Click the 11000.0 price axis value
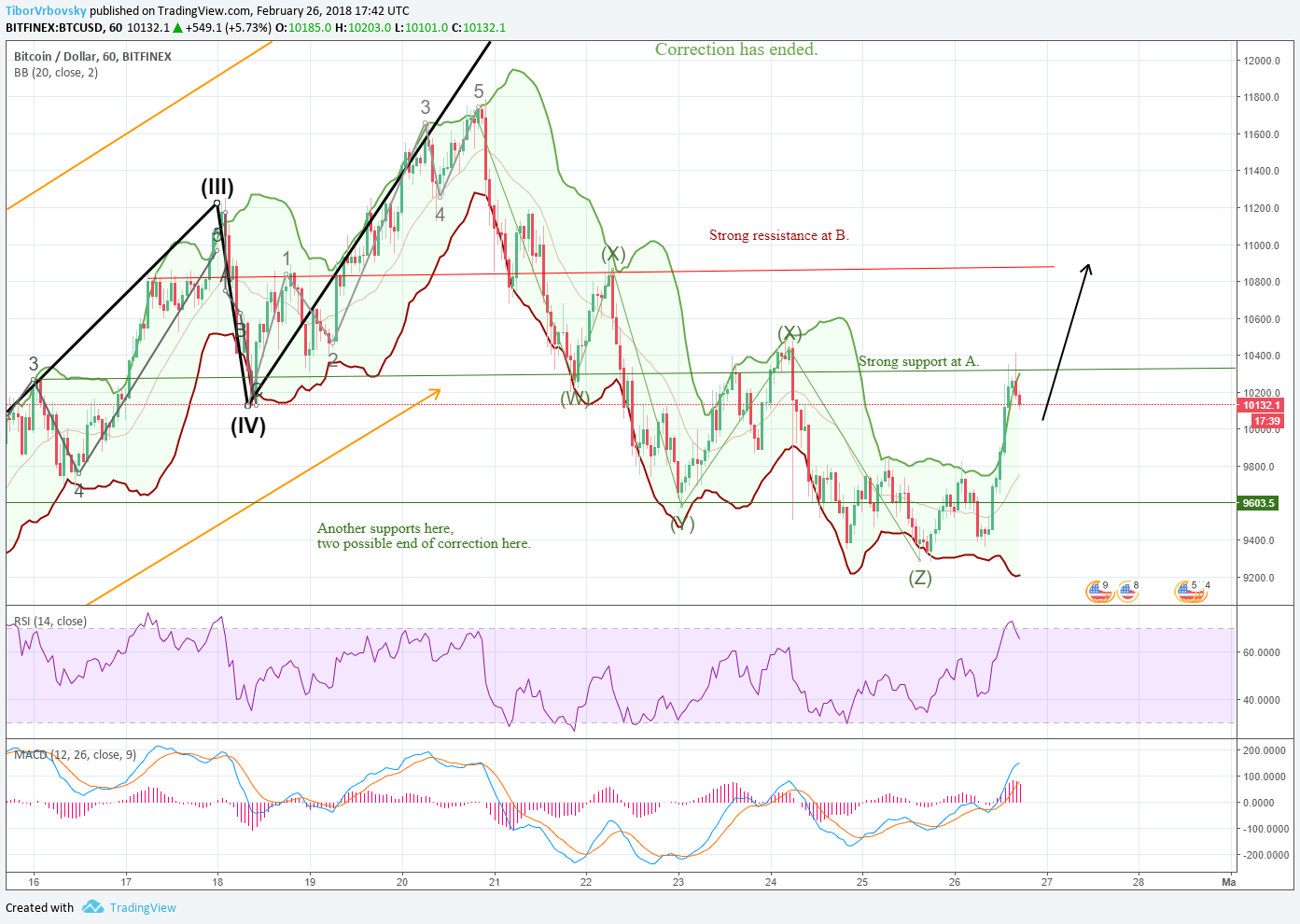This screenshot has width=1300, height=924. click(x=1262, y=245)
